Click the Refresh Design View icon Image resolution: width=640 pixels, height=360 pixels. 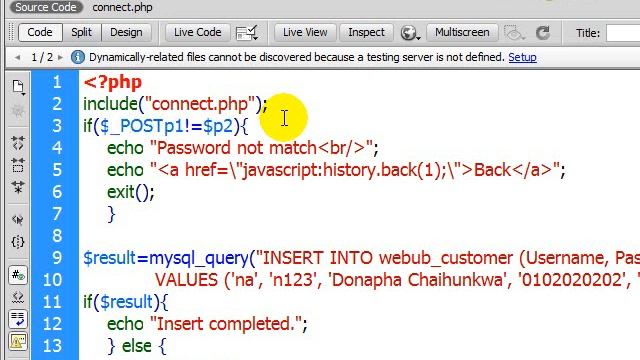[543, 33]
